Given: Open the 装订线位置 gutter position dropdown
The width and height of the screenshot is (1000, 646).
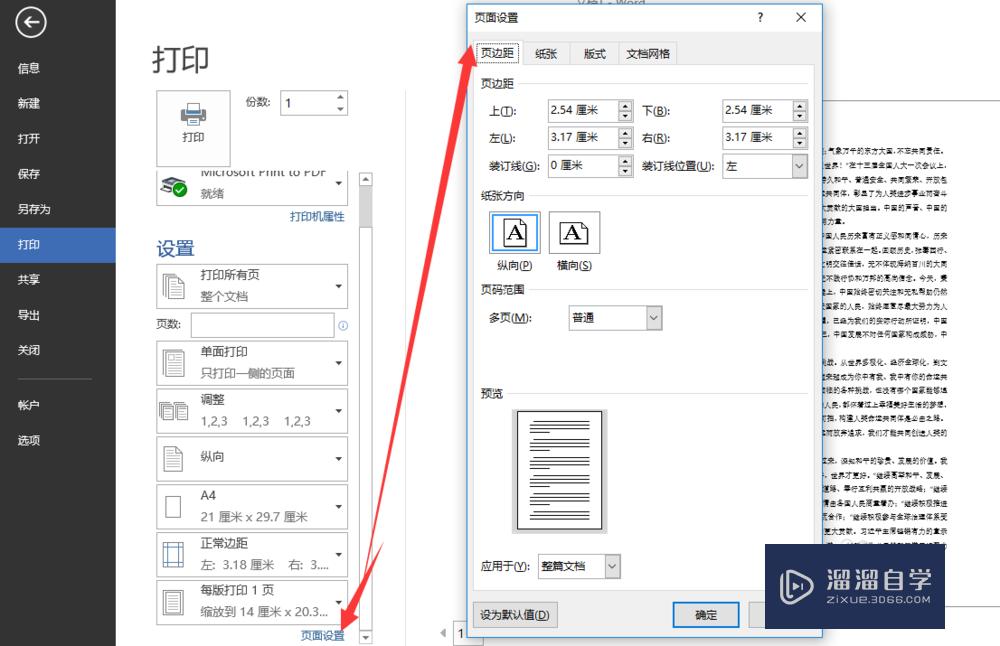Looking at the screenshot, I should click(x=764, y=165).
